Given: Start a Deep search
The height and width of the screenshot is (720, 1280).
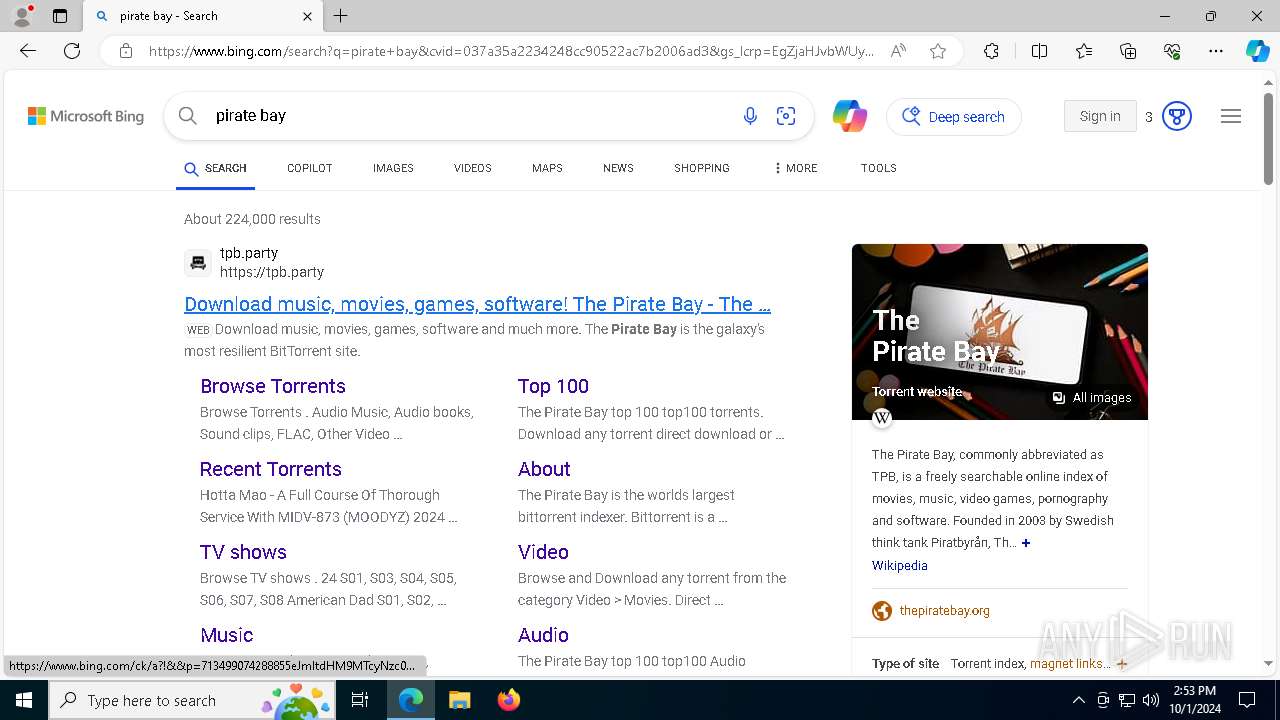Looking at the screenshot, I should [x=954, y=117].
